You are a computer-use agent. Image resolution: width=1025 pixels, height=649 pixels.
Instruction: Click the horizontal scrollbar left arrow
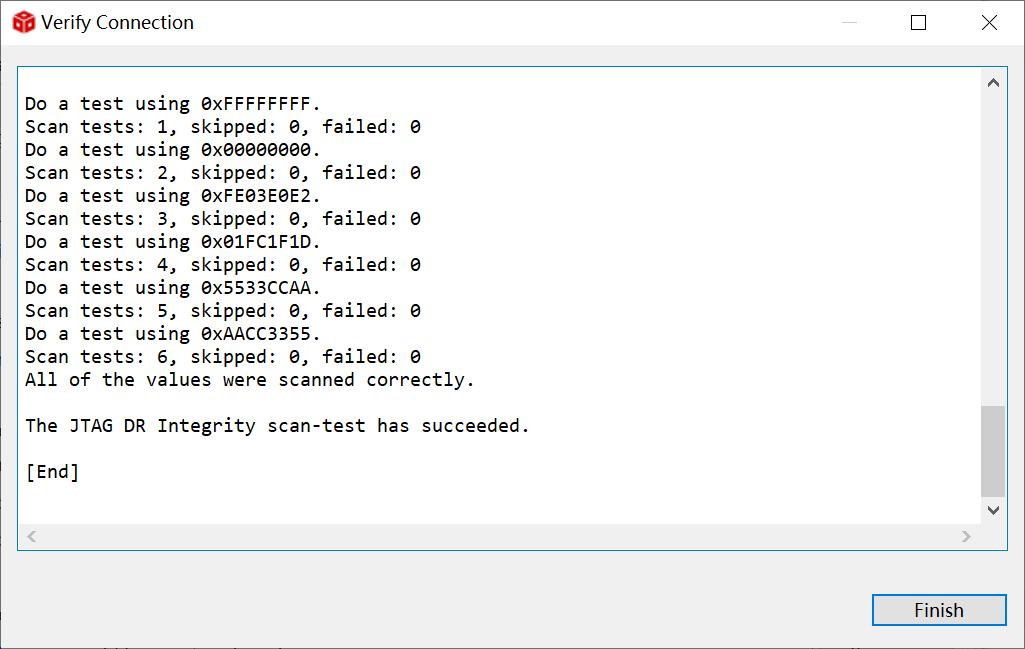click(31, 537)
